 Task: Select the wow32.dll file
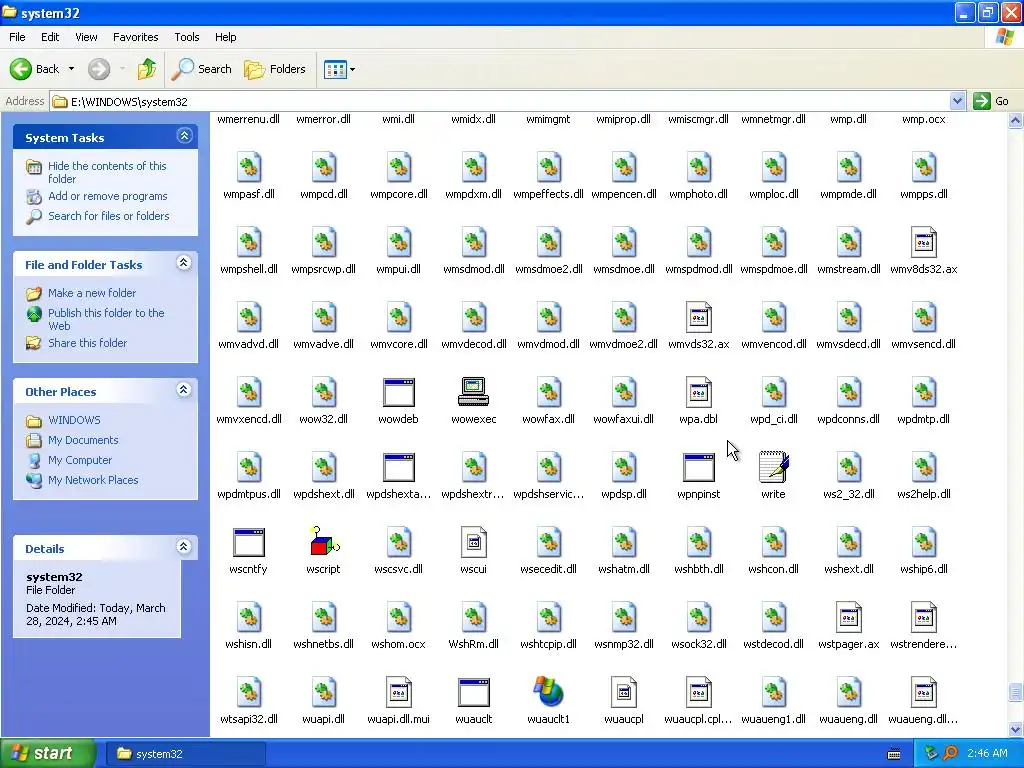[x=323, y=392]
